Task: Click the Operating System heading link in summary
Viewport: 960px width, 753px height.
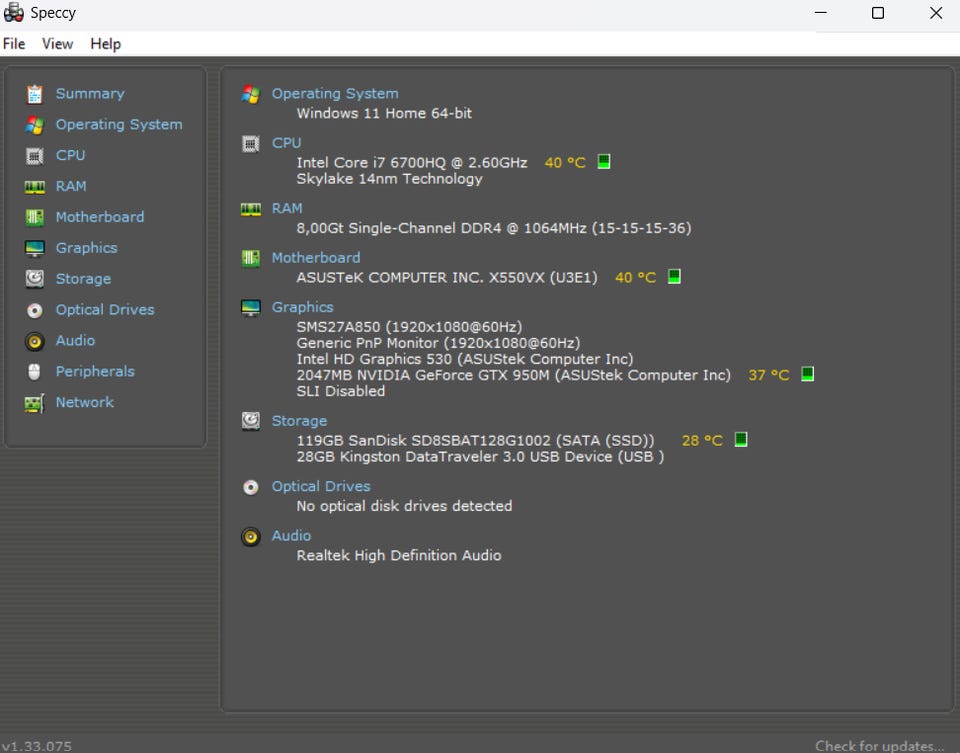Action: click(x=335, y=94)
